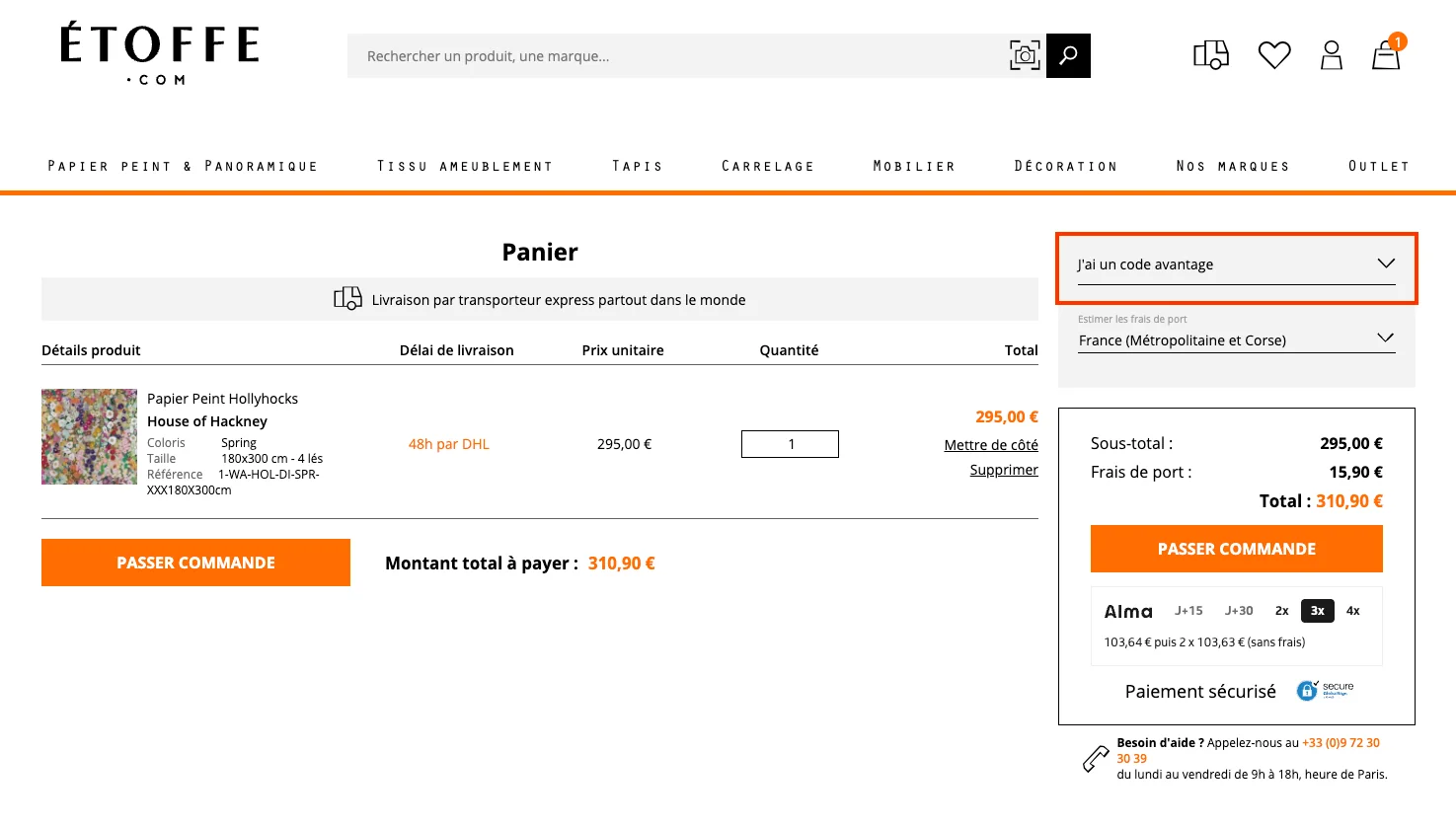
Task: Select Alma 4x installment option
Action: click(1353, 611)
